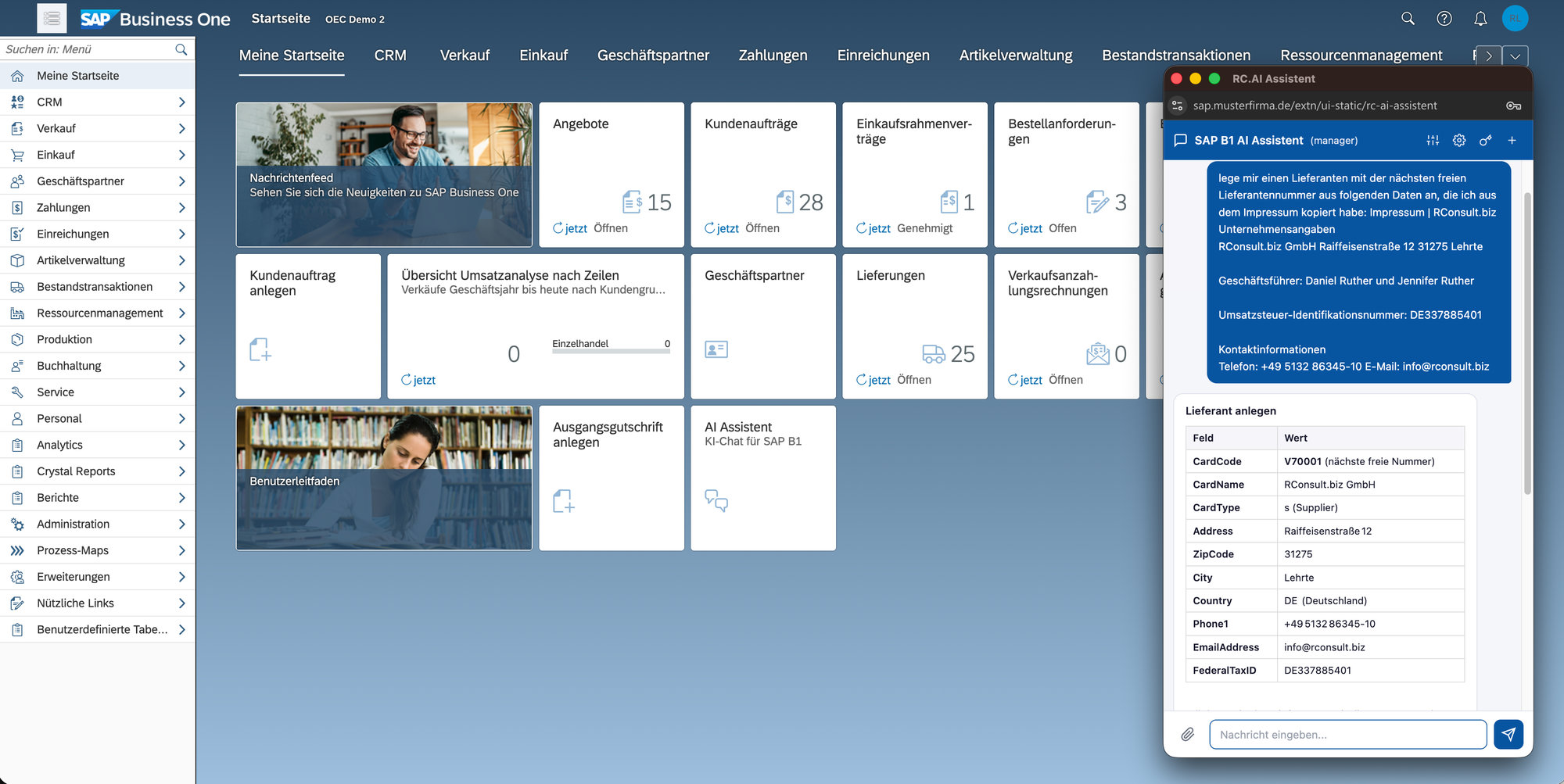The image size is (1564, 784).
Task: Click the Angebote document icon
Action: pyautogui.click(x=632, y=202)
